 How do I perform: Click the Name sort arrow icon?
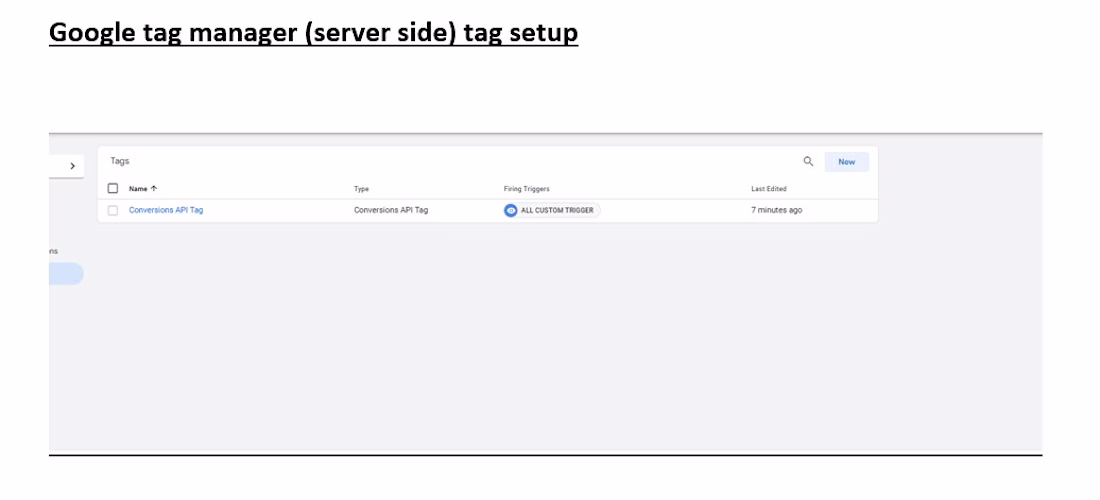point(154,189)
